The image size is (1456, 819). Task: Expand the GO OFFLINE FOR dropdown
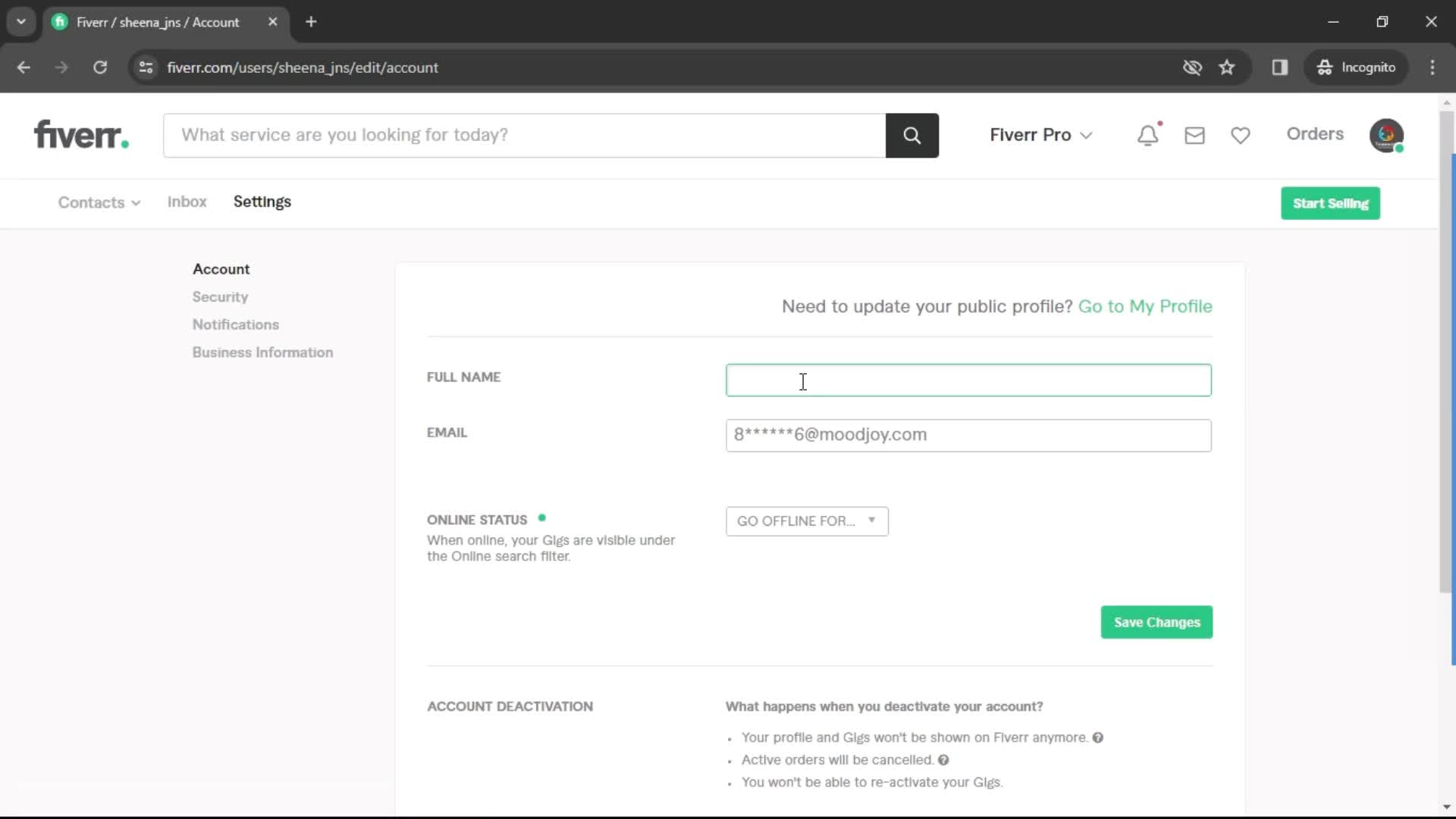pyautogui.click(x=806, y=521)
